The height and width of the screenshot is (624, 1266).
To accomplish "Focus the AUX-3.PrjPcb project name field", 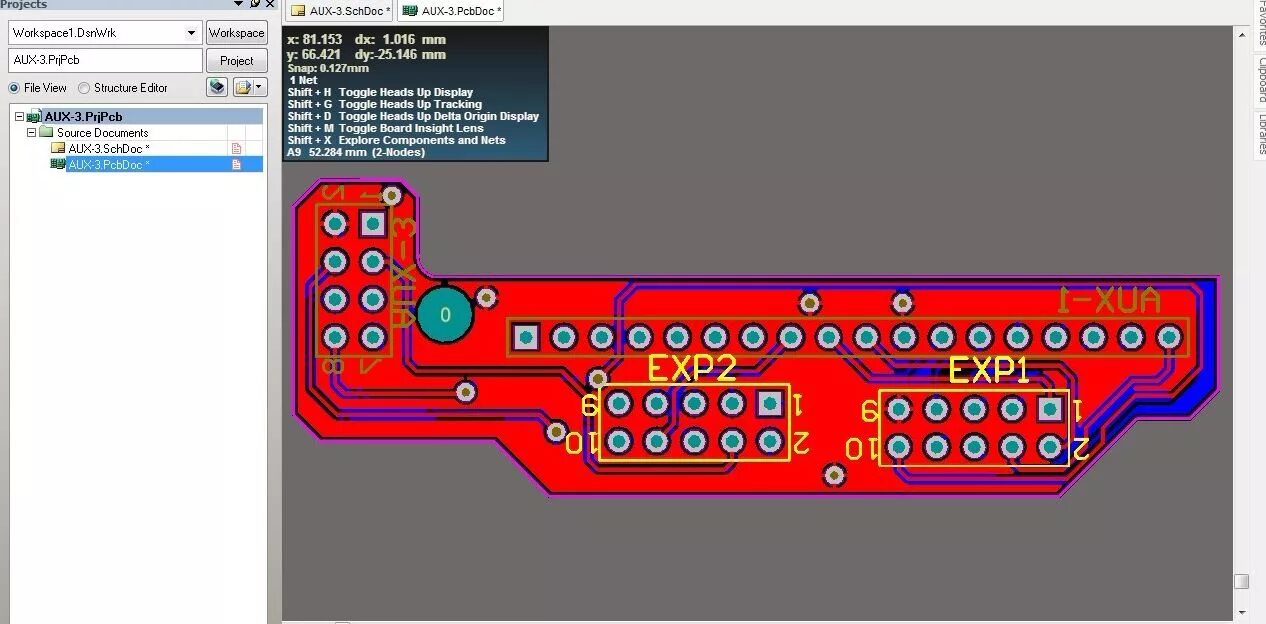I will [x=105, y=60].
